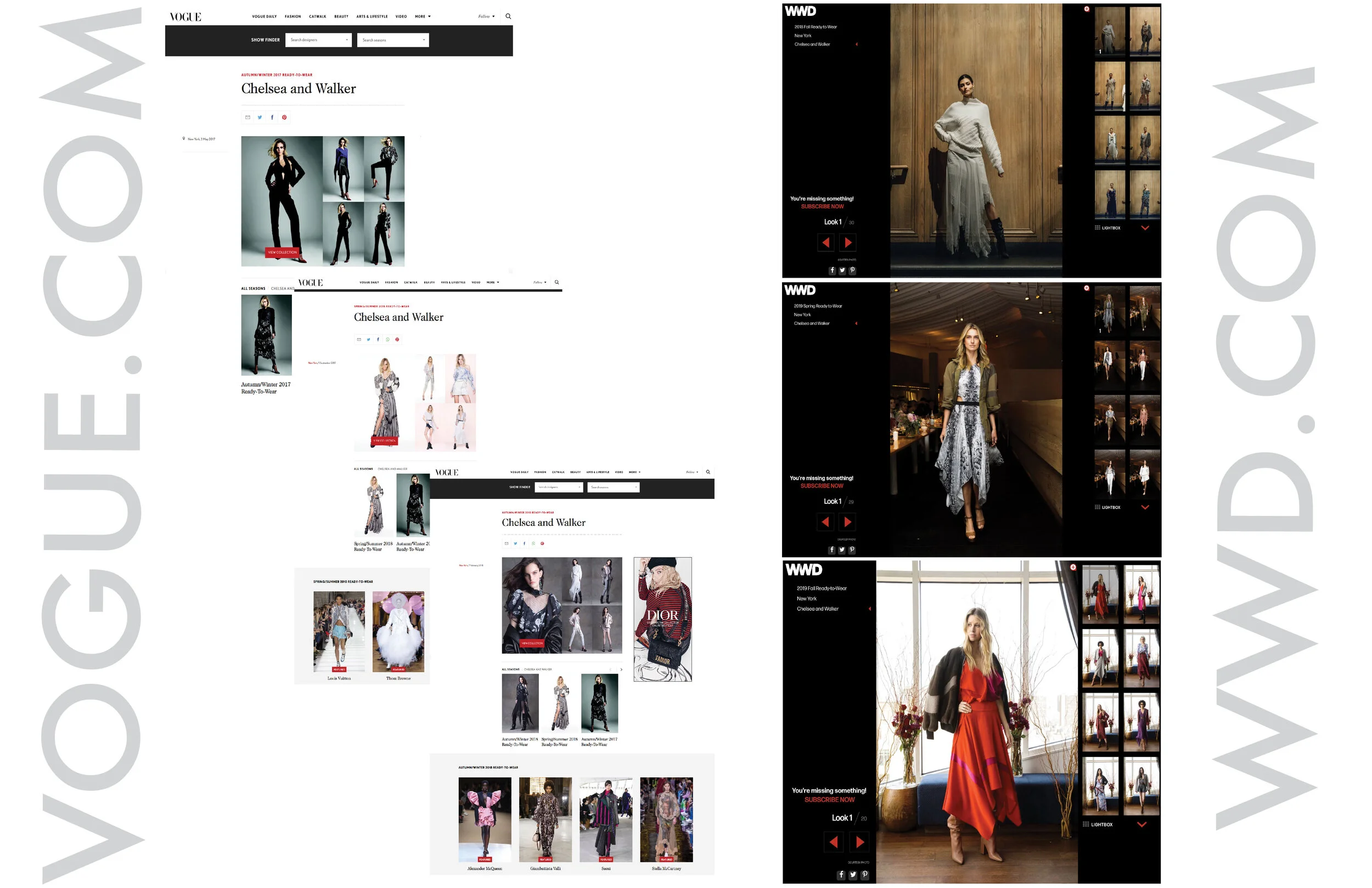Open the Lightbox view in the WWD 2019 Fall panel
This screenshot has height=888, width=1372.
coord(1098,824)
